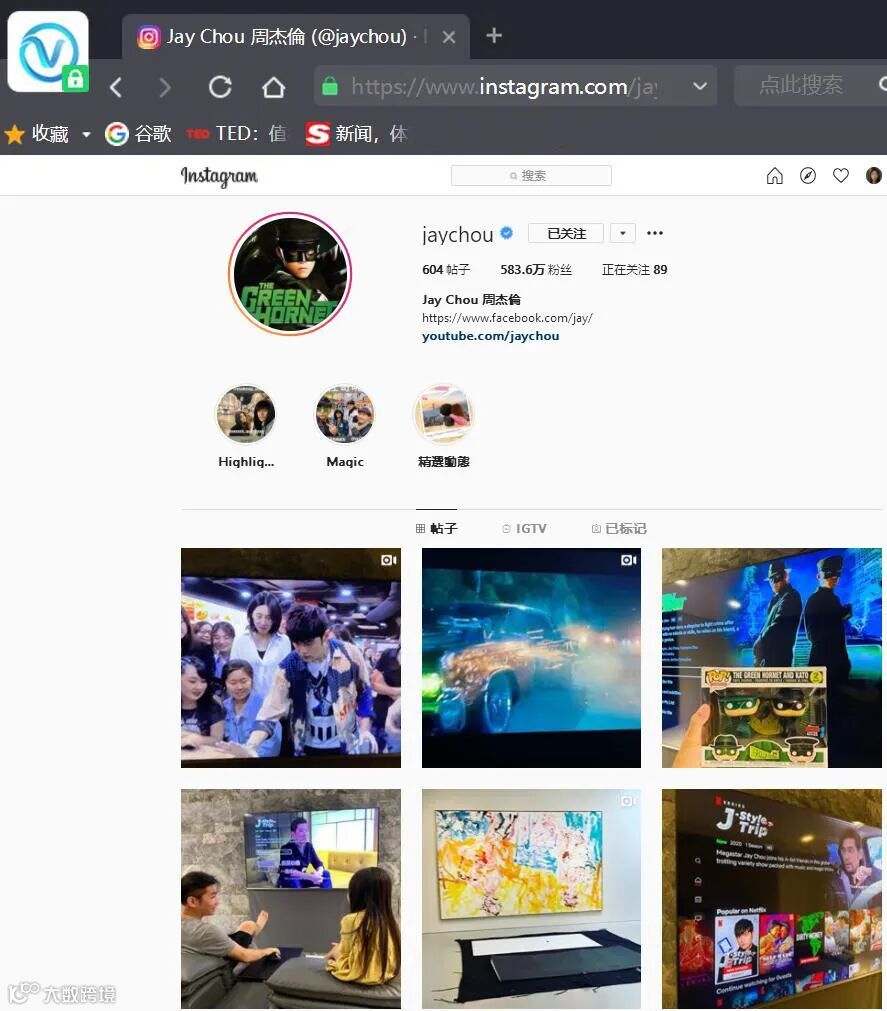Click the facebook.com/jay bio text
The width and height of the screenshot is (887, 1011).
coord(507,318)
